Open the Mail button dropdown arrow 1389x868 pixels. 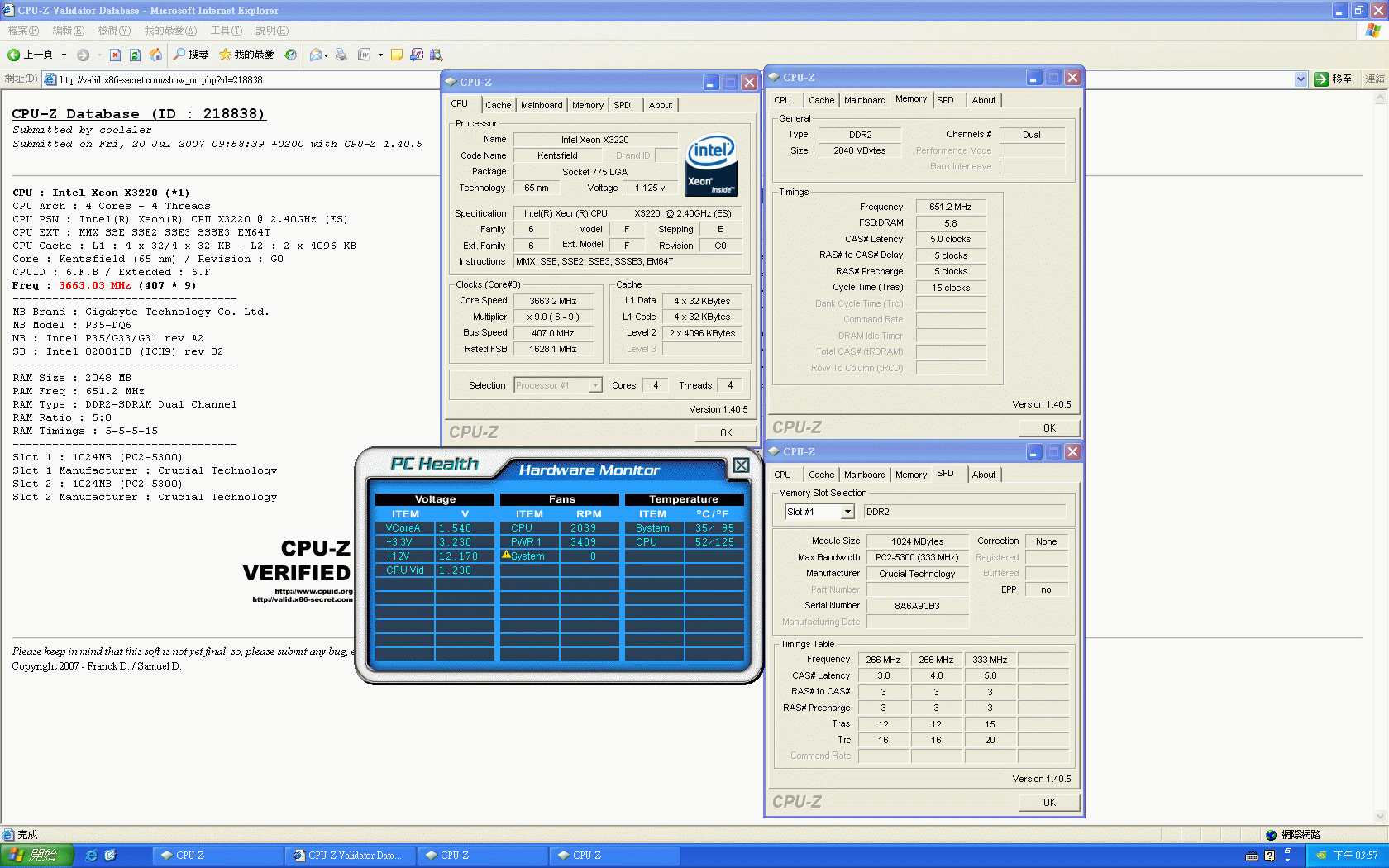click(x=327, y=55)
